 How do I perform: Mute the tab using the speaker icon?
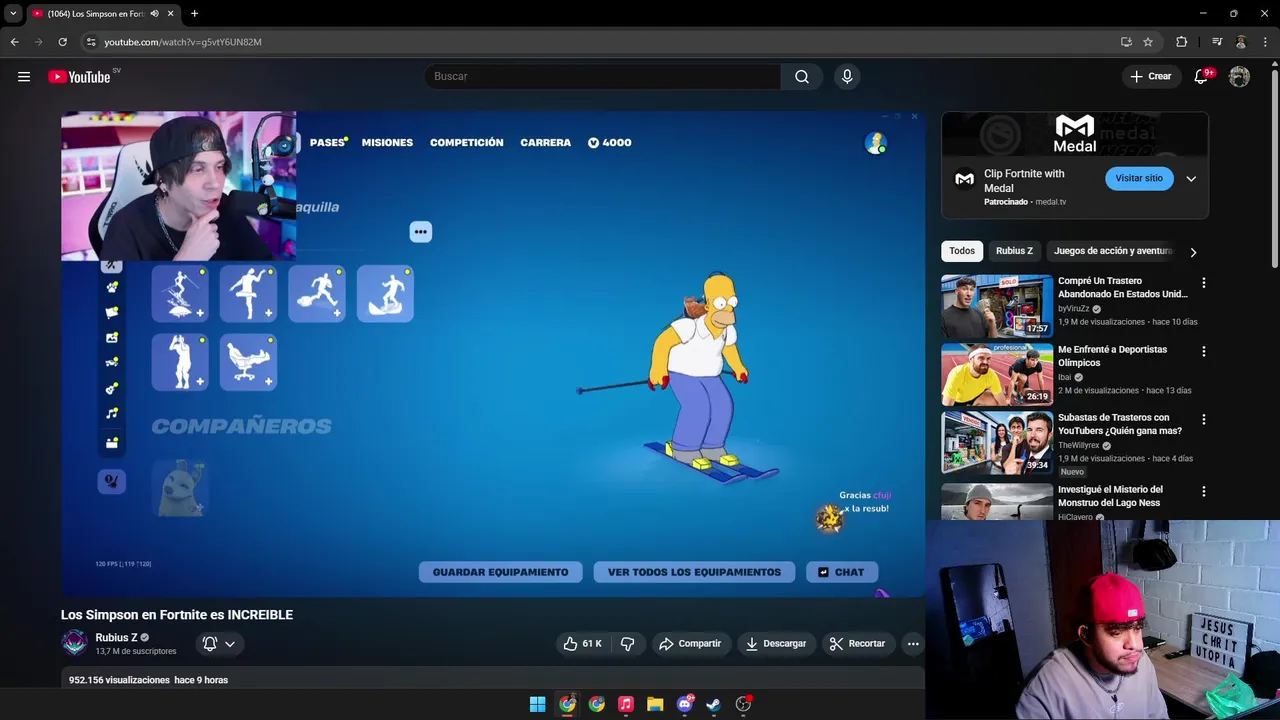pyautogui.click(x=154, y=14)
